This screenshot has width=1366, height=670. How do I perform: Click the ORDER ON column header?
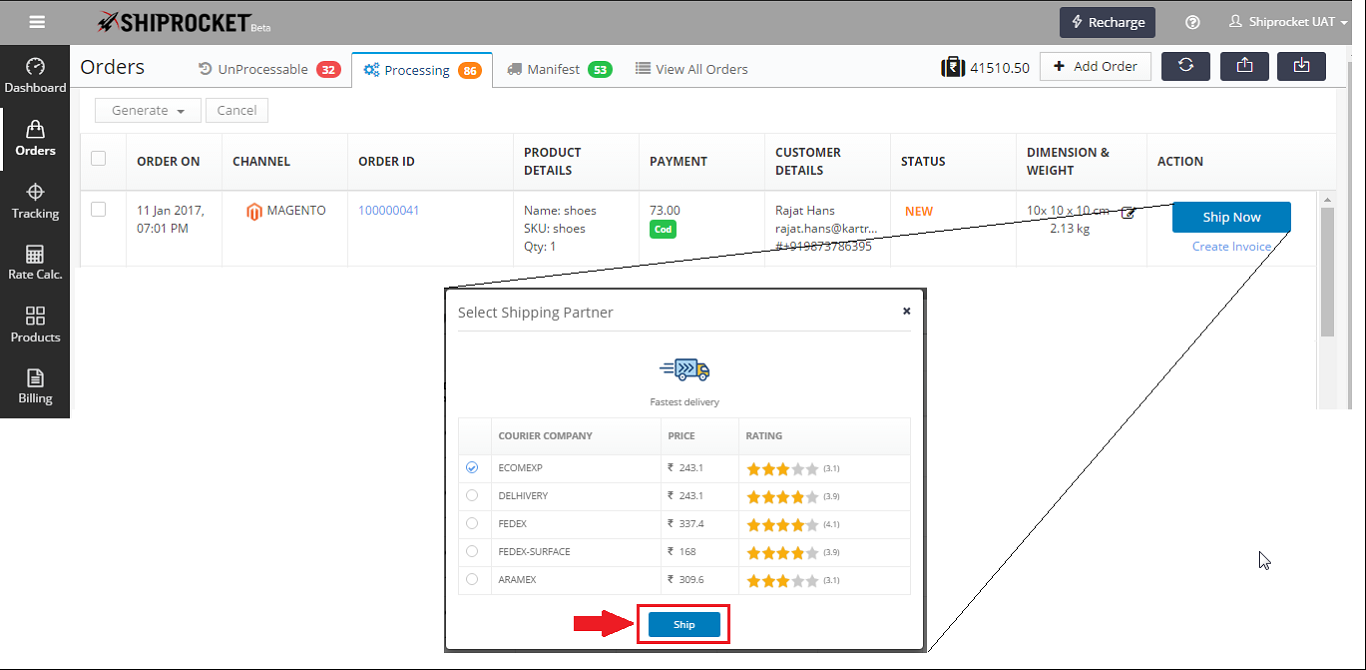[168, 161]
